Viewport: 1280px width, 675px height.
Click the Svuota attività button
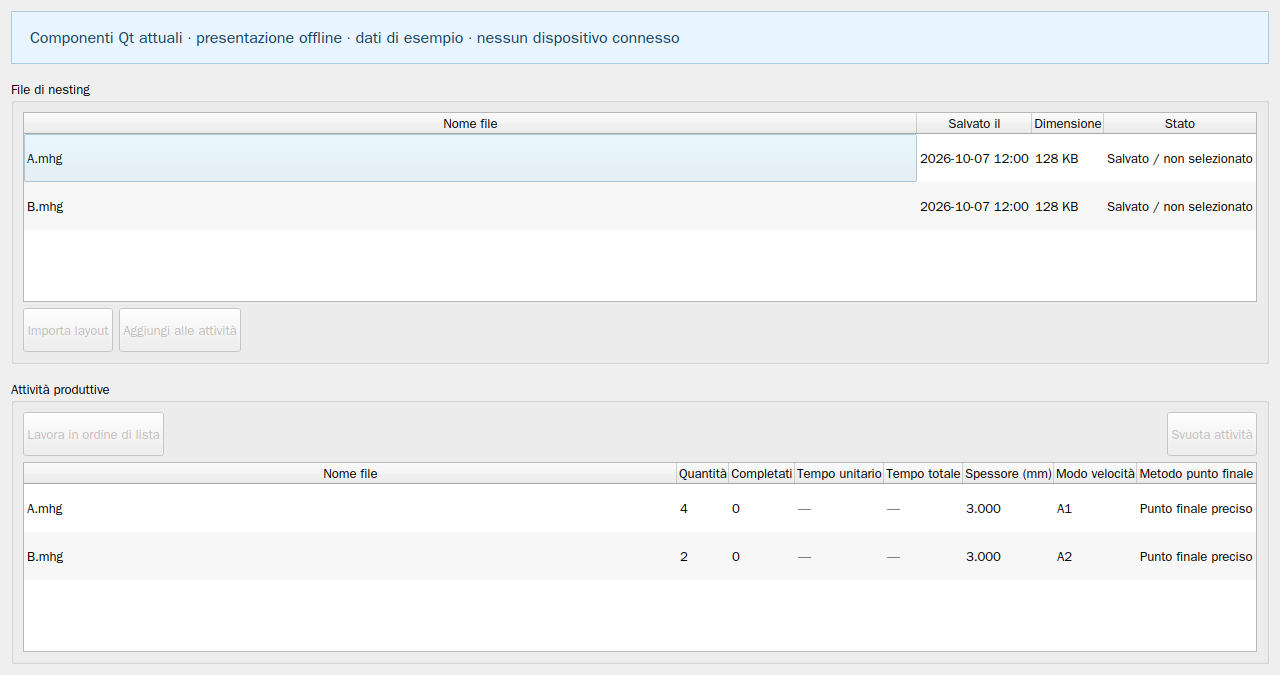point(1212,434)
